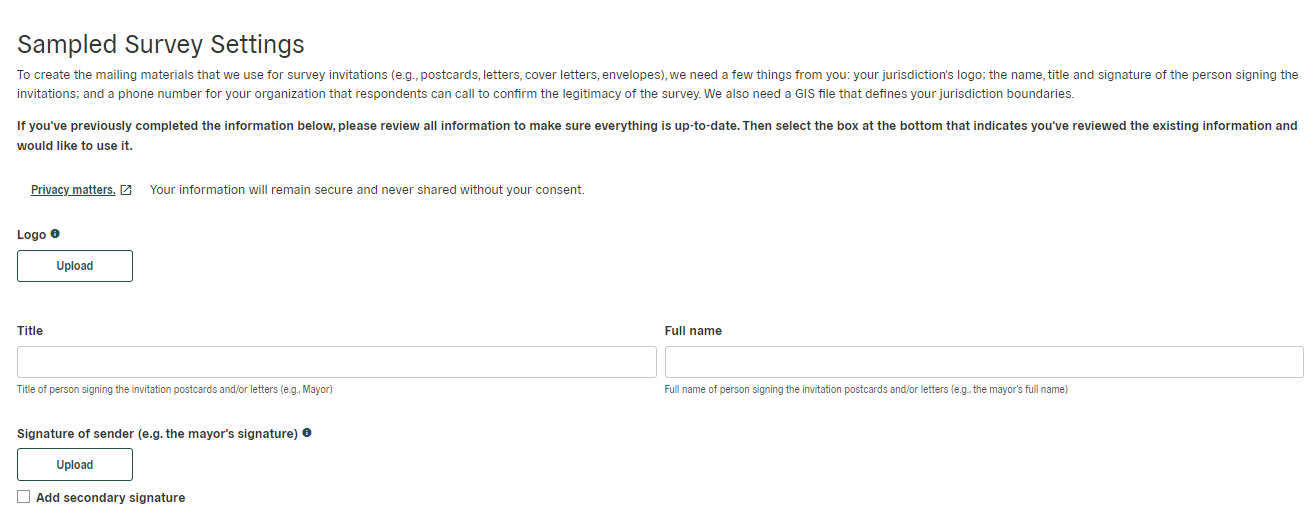This screenshot has height=532, width=1313.
Task: Click the "Logo" section label
Action: 32,235
